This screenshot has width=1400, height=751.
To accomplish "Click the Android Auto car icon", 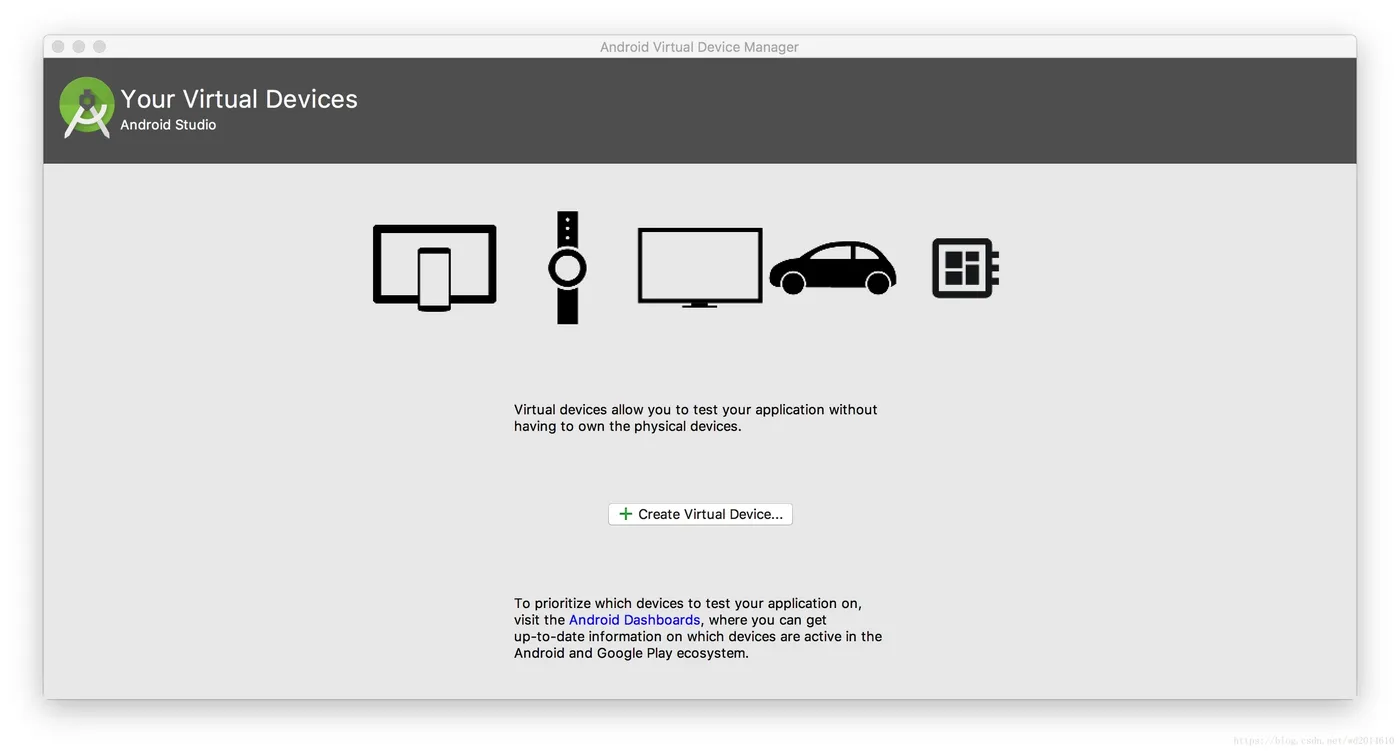I will pos(833,268).
